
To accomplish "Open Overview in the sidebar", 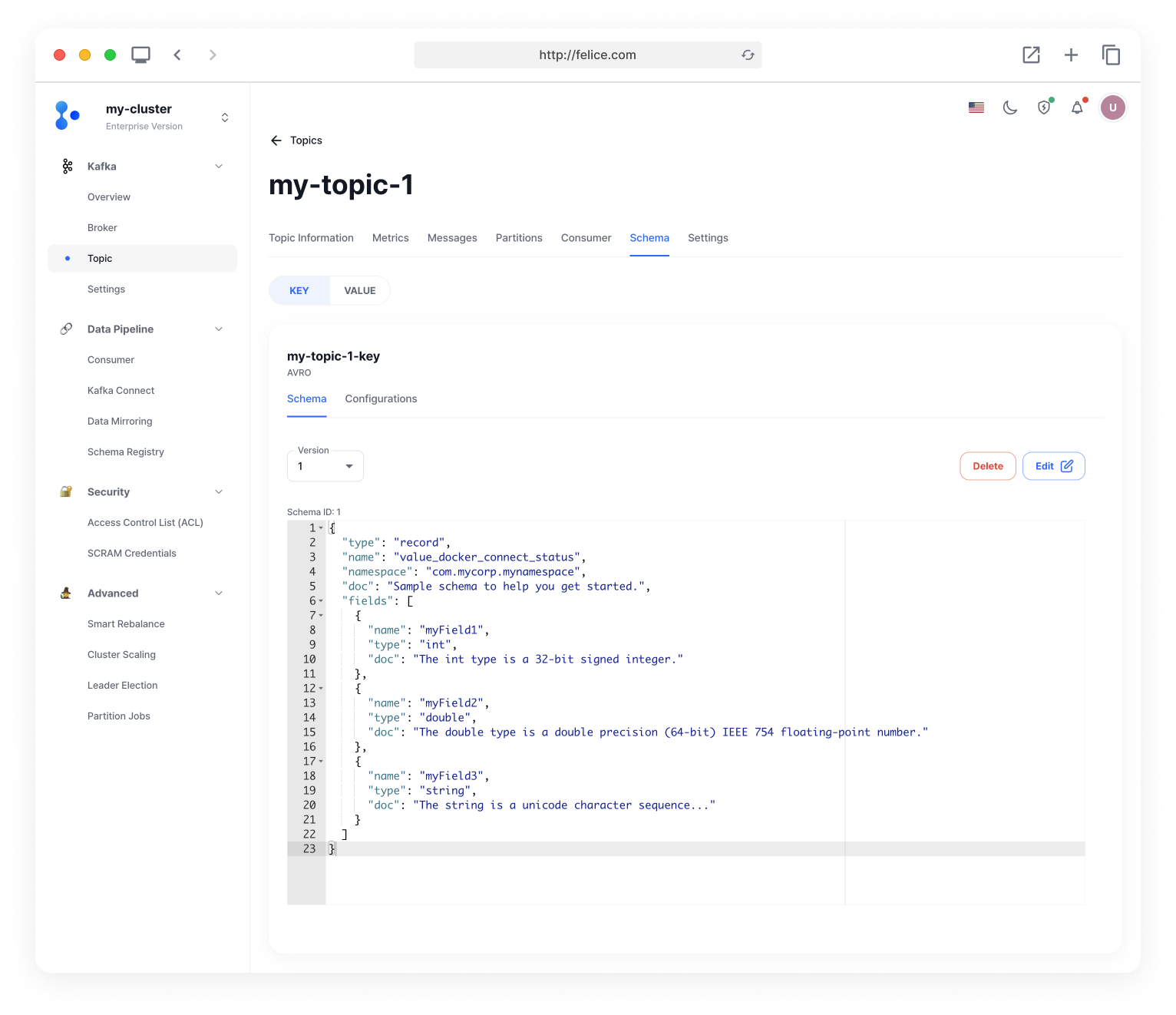I will point(109,197).
